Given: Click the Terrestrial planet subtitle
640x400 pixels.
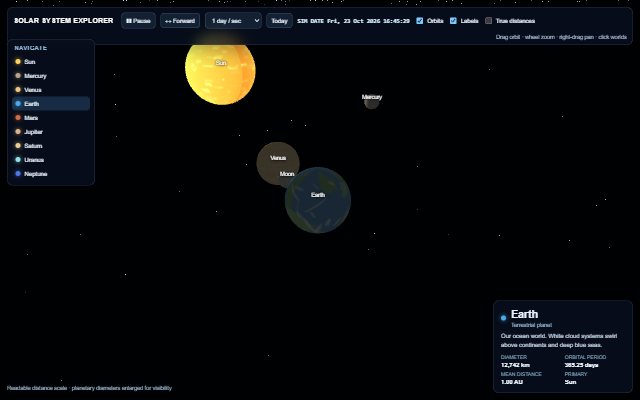Looking at the screenshot, I should click(x=531, y=325).
